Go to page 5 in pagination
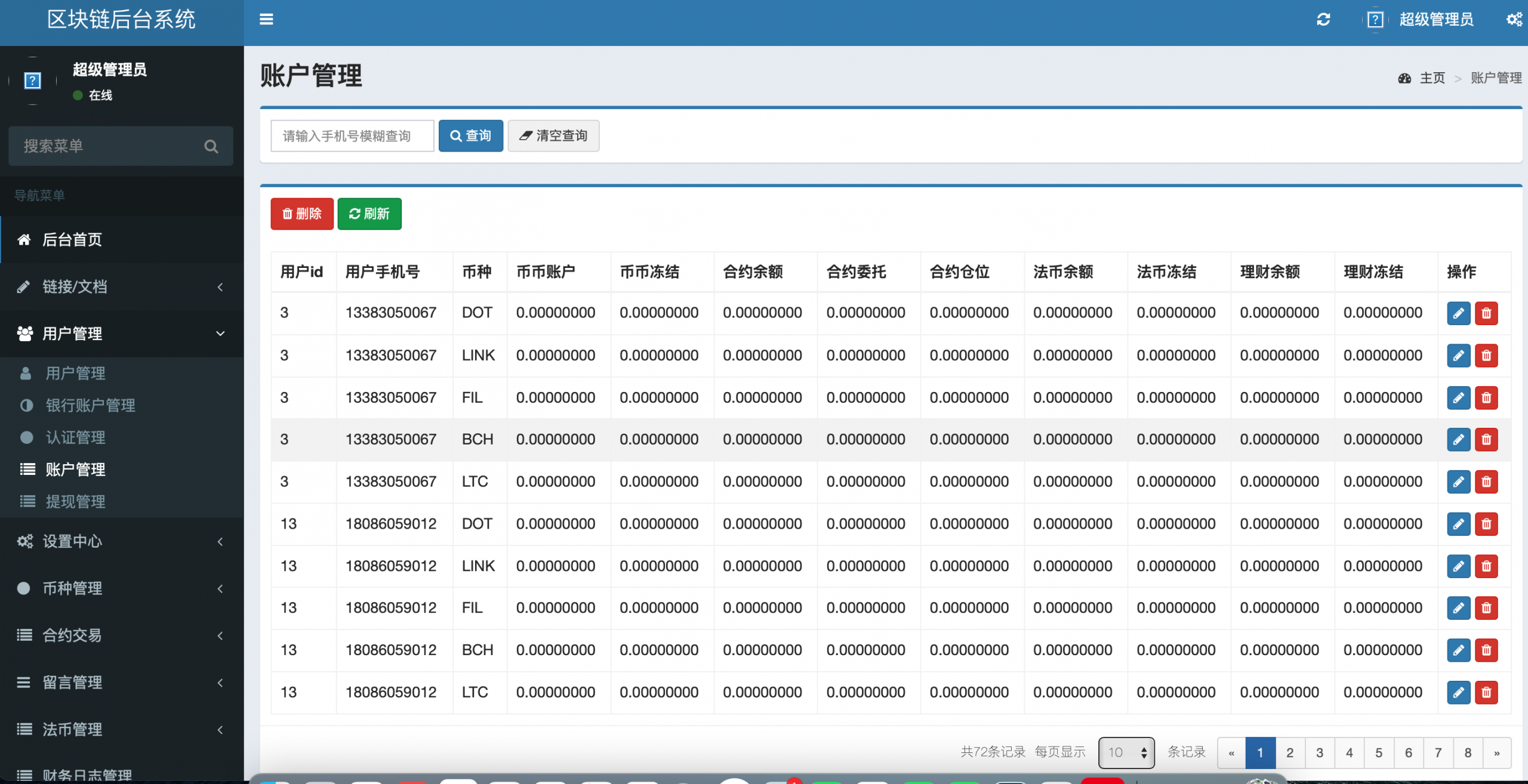Screen dimensions: 1528x784 click(1378, 752)
